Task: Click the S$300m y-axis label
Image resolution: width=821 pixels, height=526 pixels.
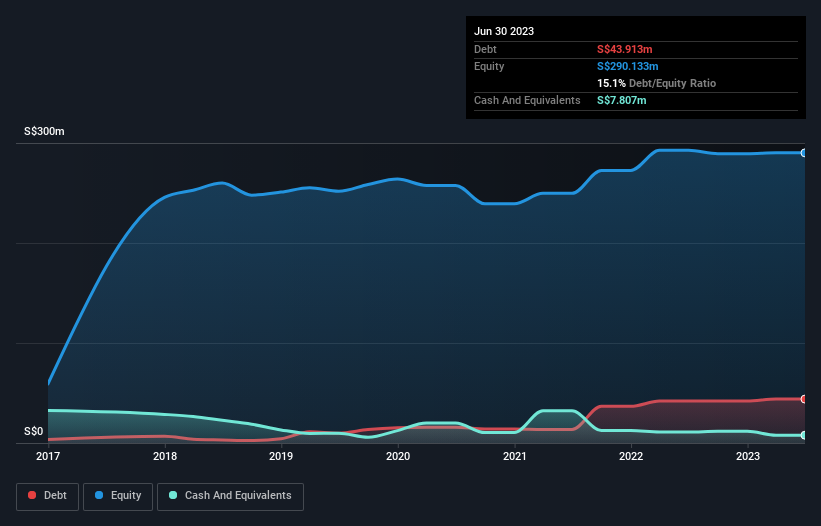Action: 44,131
